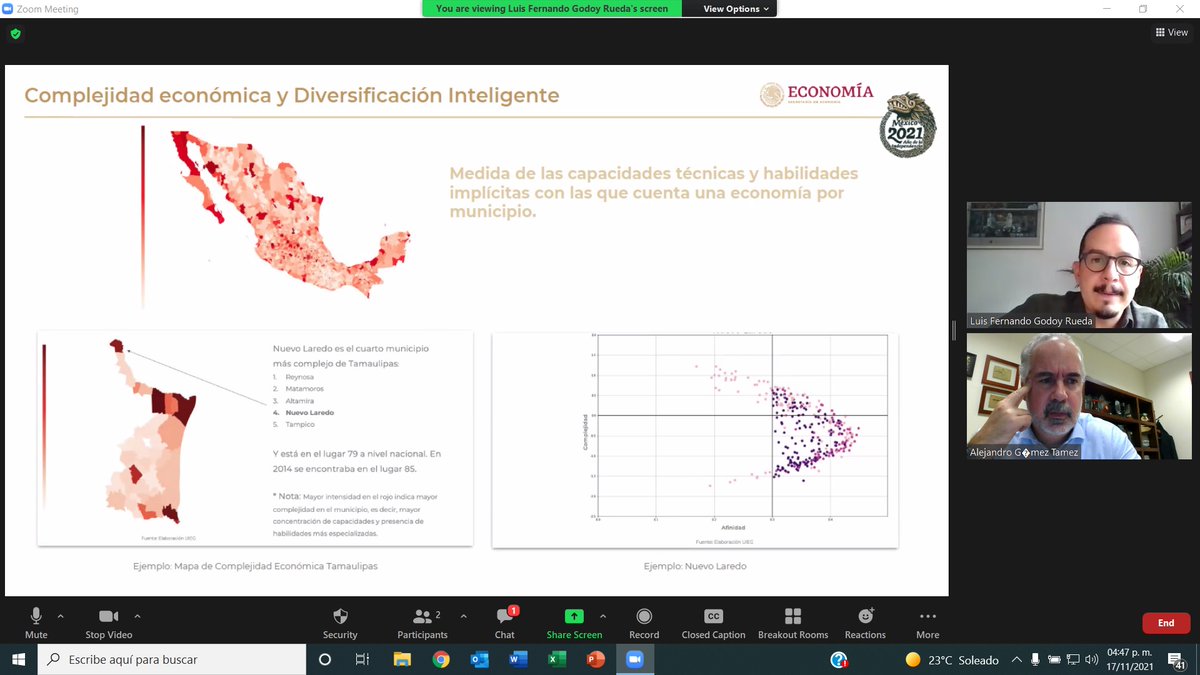
Task: Click the help icon in taskbar
Action: (x=840, y=660)
